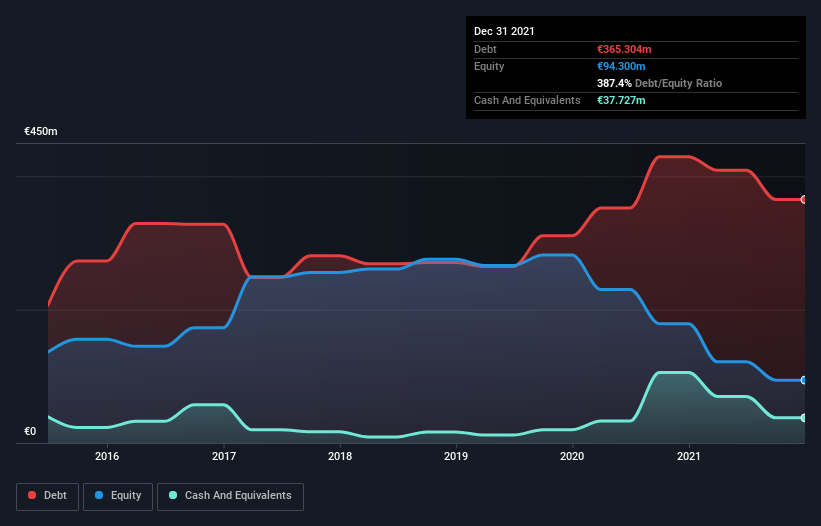
Task: Click the Debt label in tooltip
Action: [485, 49]
